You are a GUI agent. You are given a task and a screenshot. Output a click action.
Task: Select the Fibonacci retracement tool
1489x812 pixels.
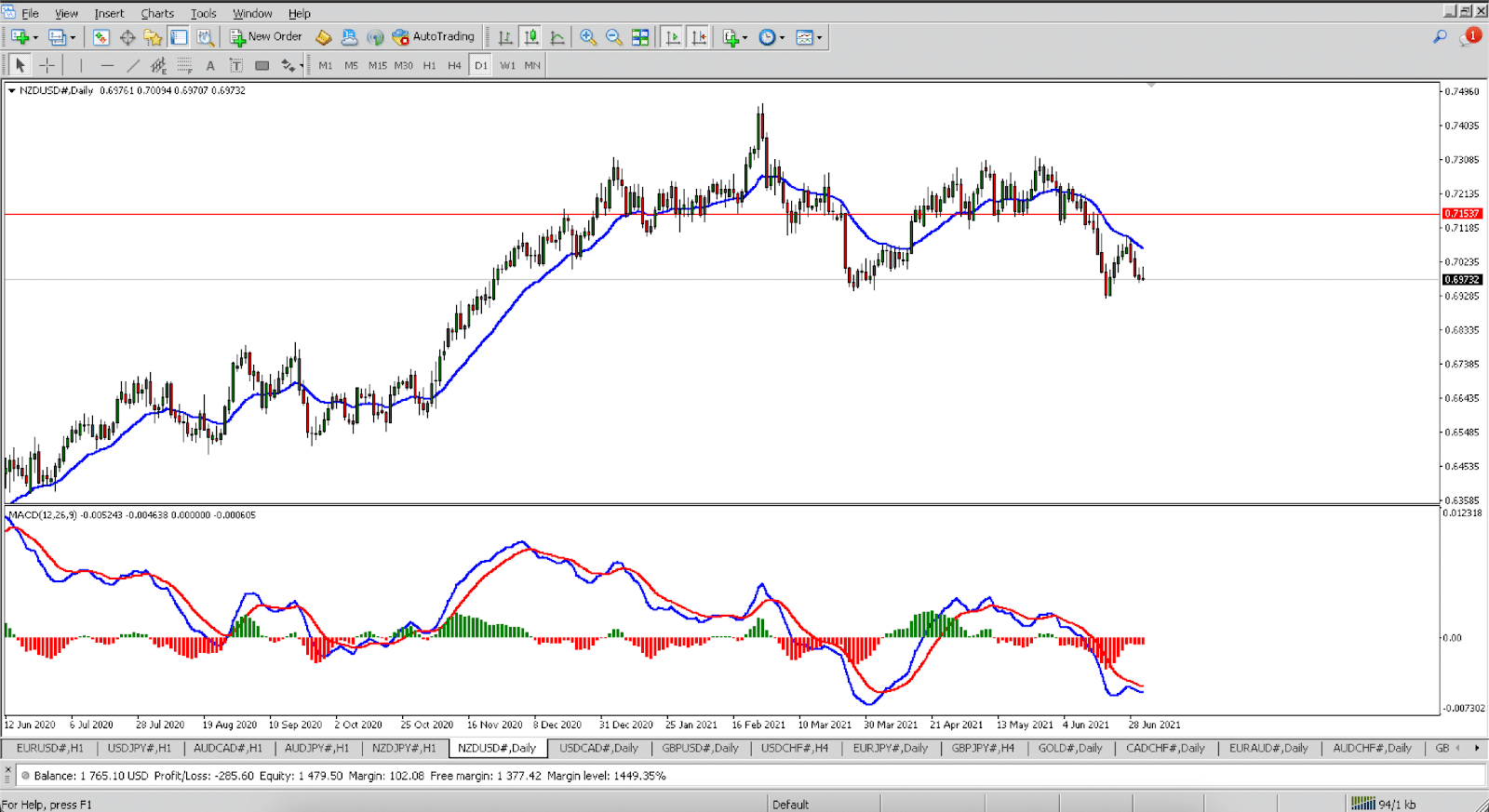[184, 65]
